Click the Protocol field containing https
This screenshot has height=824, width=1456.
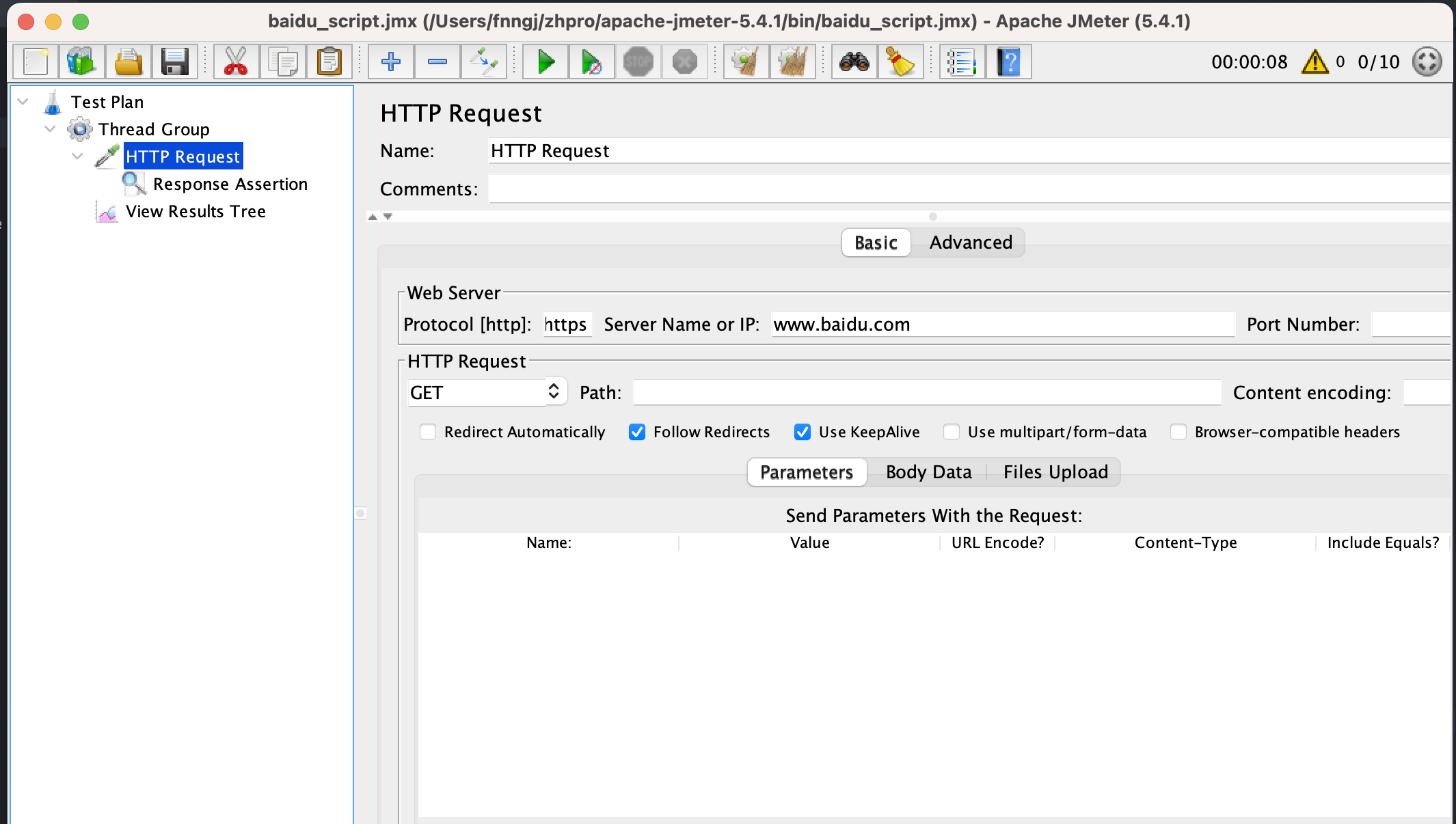pos(567,325)
